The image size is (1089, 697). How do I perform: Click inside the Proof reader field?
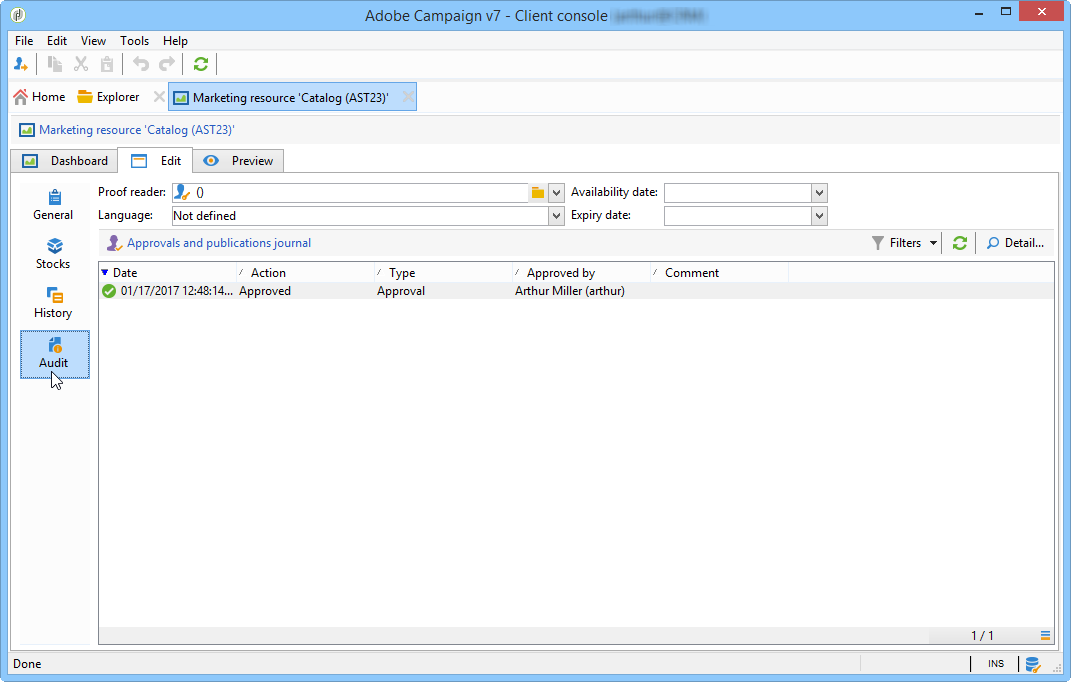[350, 194]
